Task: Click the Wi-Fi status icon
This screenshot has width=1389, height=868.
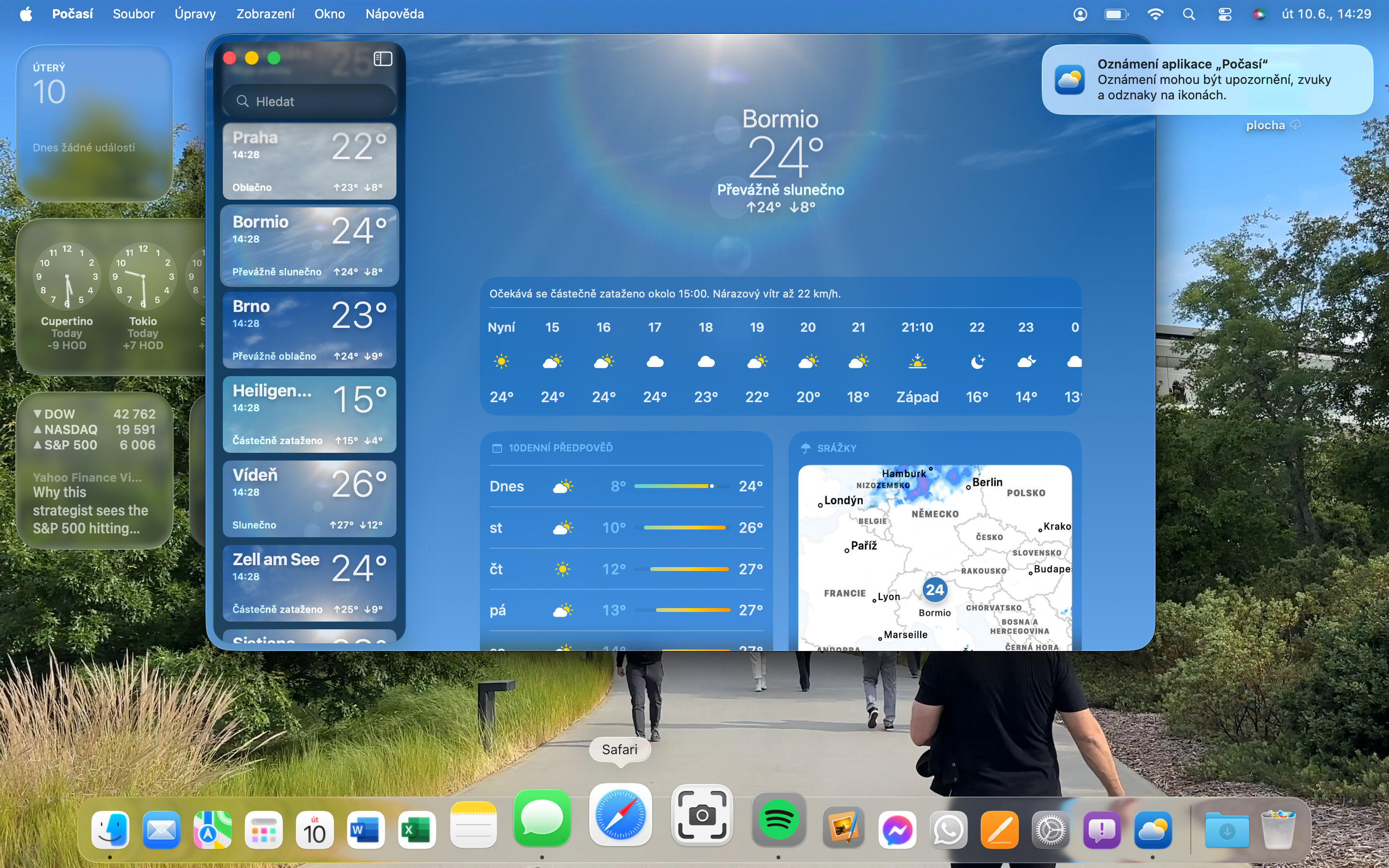Action: click(x=1155, y=14)
